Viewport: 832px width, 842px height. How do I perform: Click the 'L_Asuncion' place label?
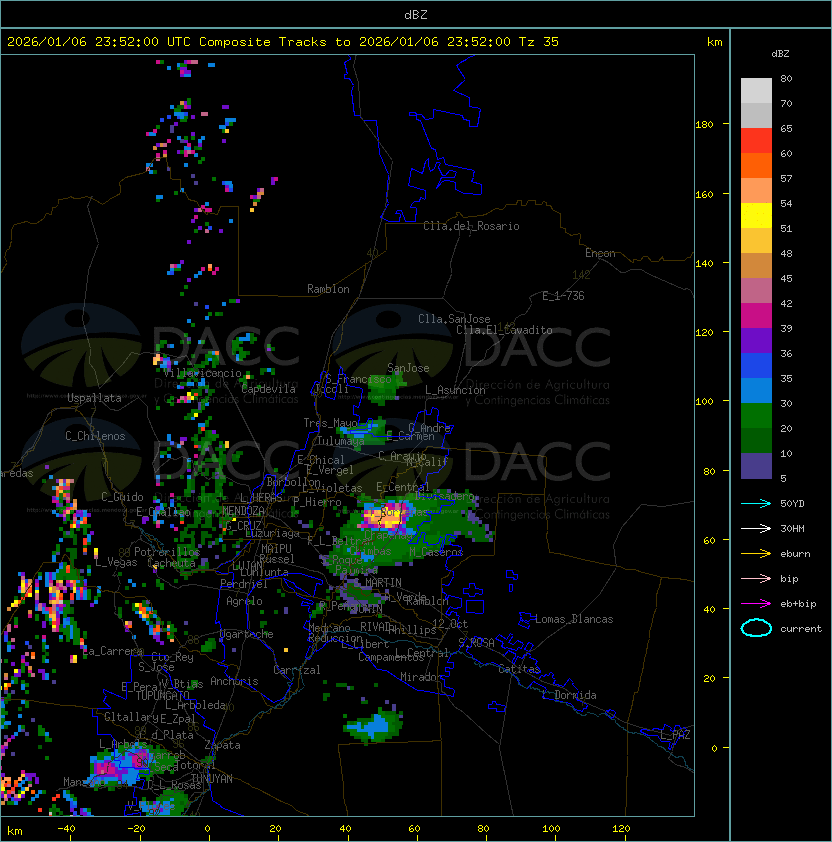(455, 390)
